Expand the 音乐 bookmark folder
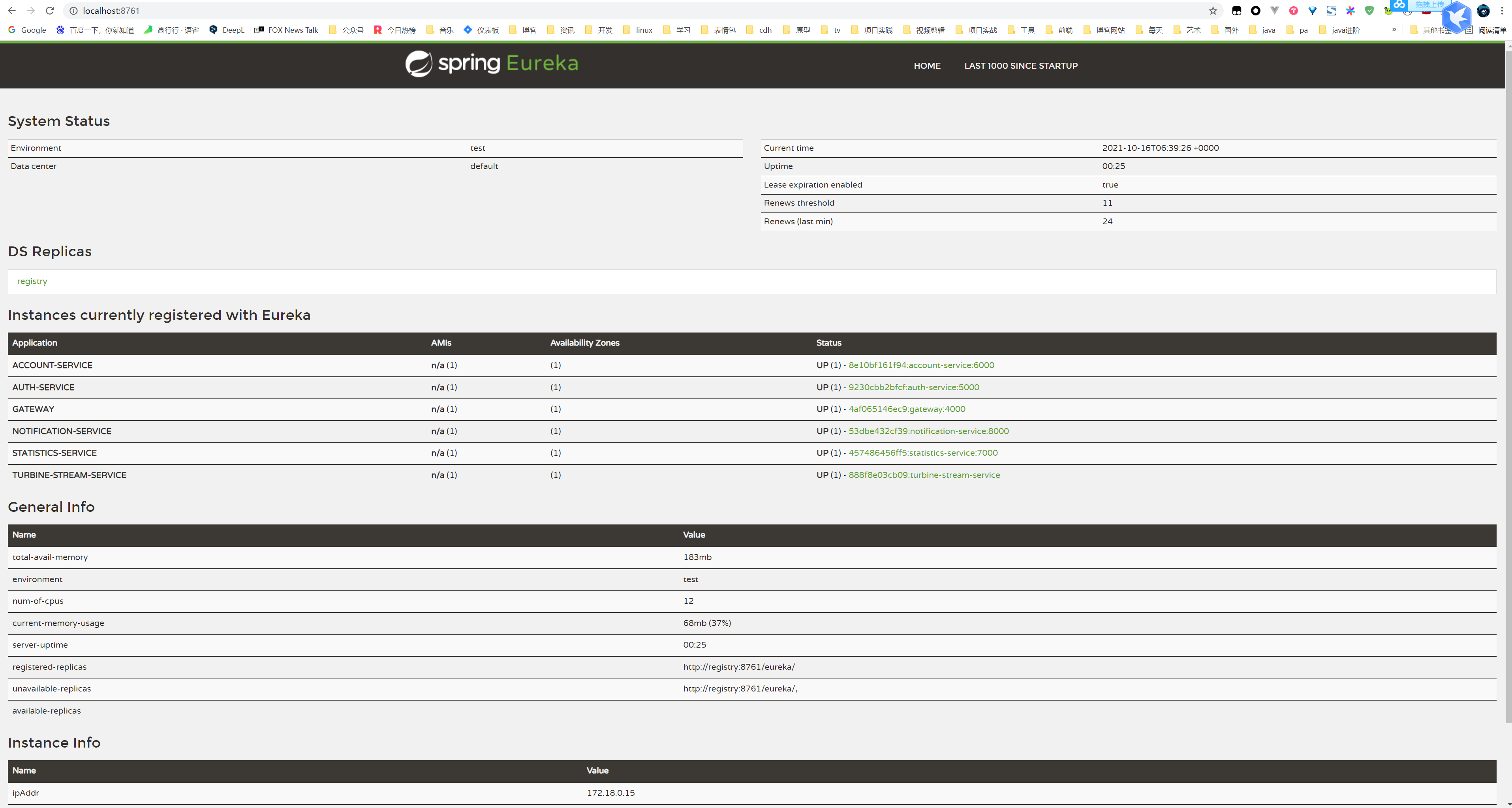Screen dimensions: 1512x808 440,30
